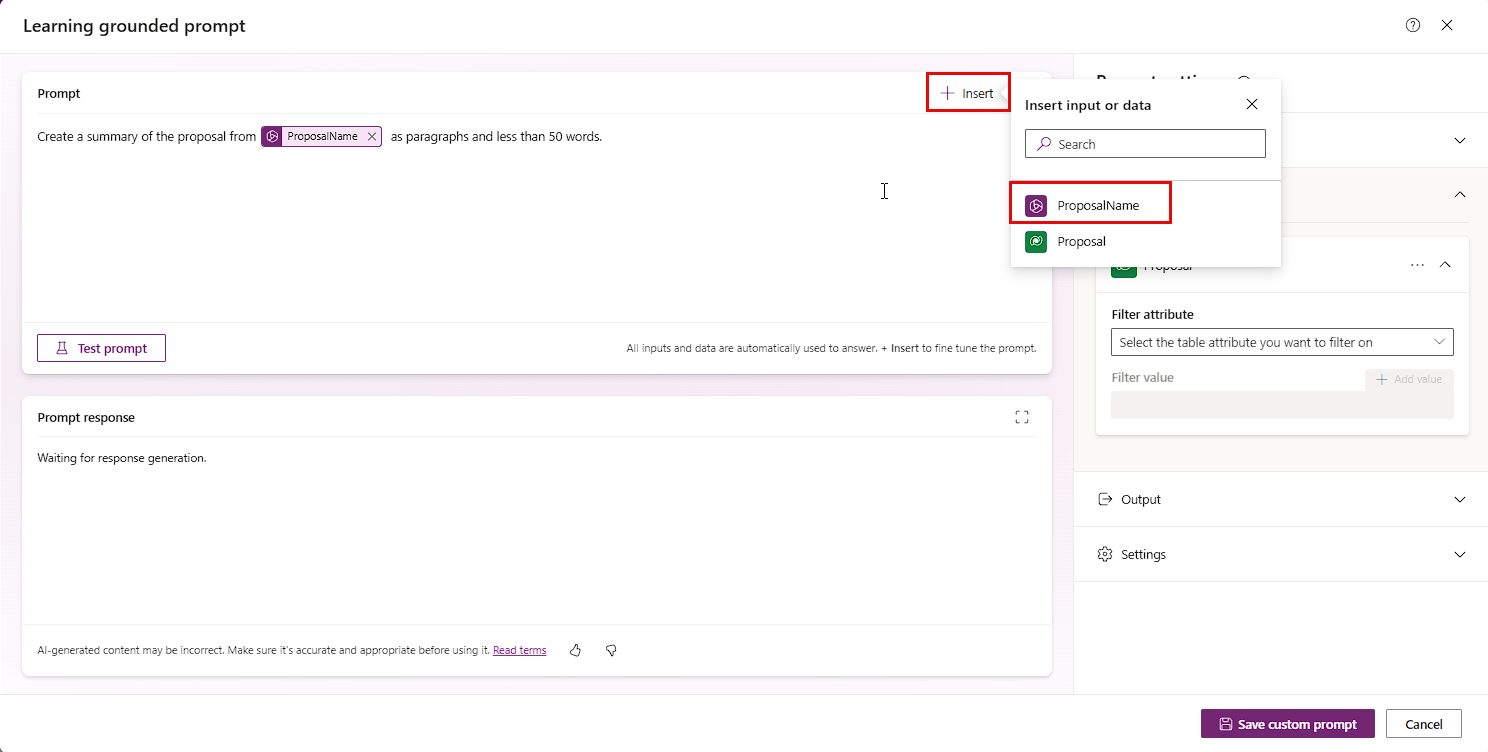The image size is (1488, 752).
Task: Expand the Prompt response to full screen
Action: pos(1022,417)
